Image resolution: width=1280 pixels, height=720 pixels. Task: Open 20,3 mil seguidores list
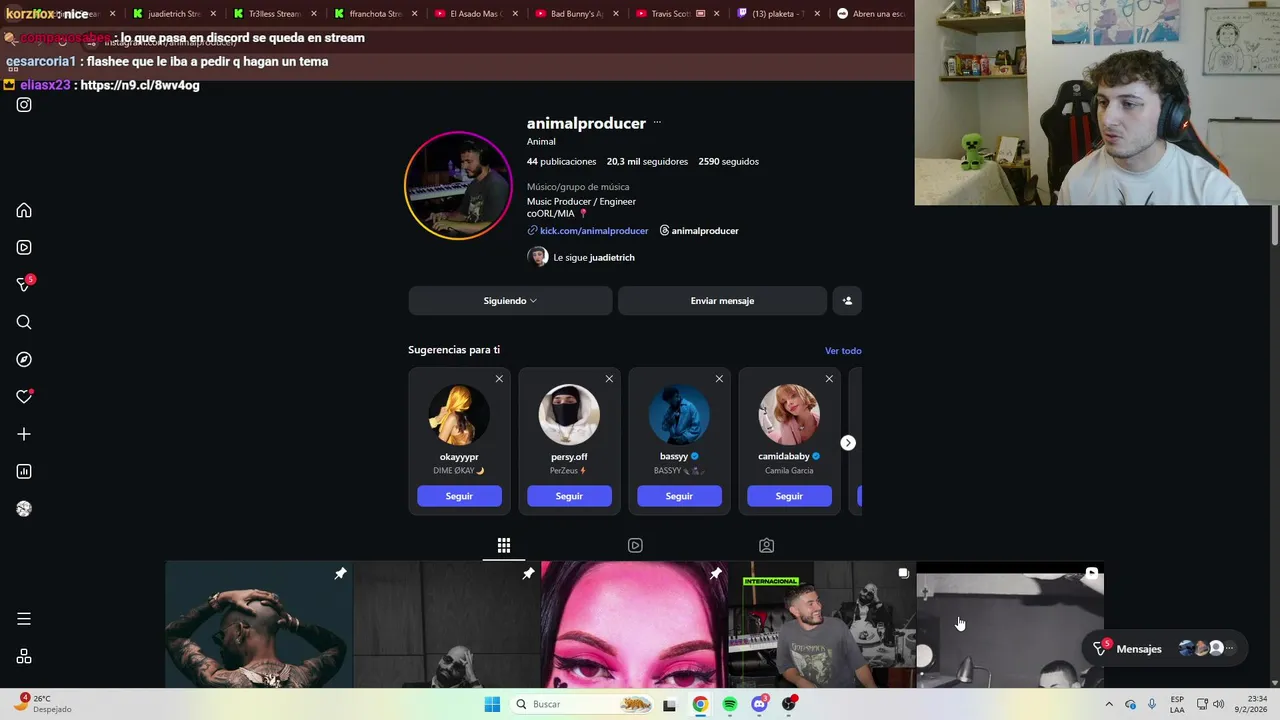pos(647,161)
